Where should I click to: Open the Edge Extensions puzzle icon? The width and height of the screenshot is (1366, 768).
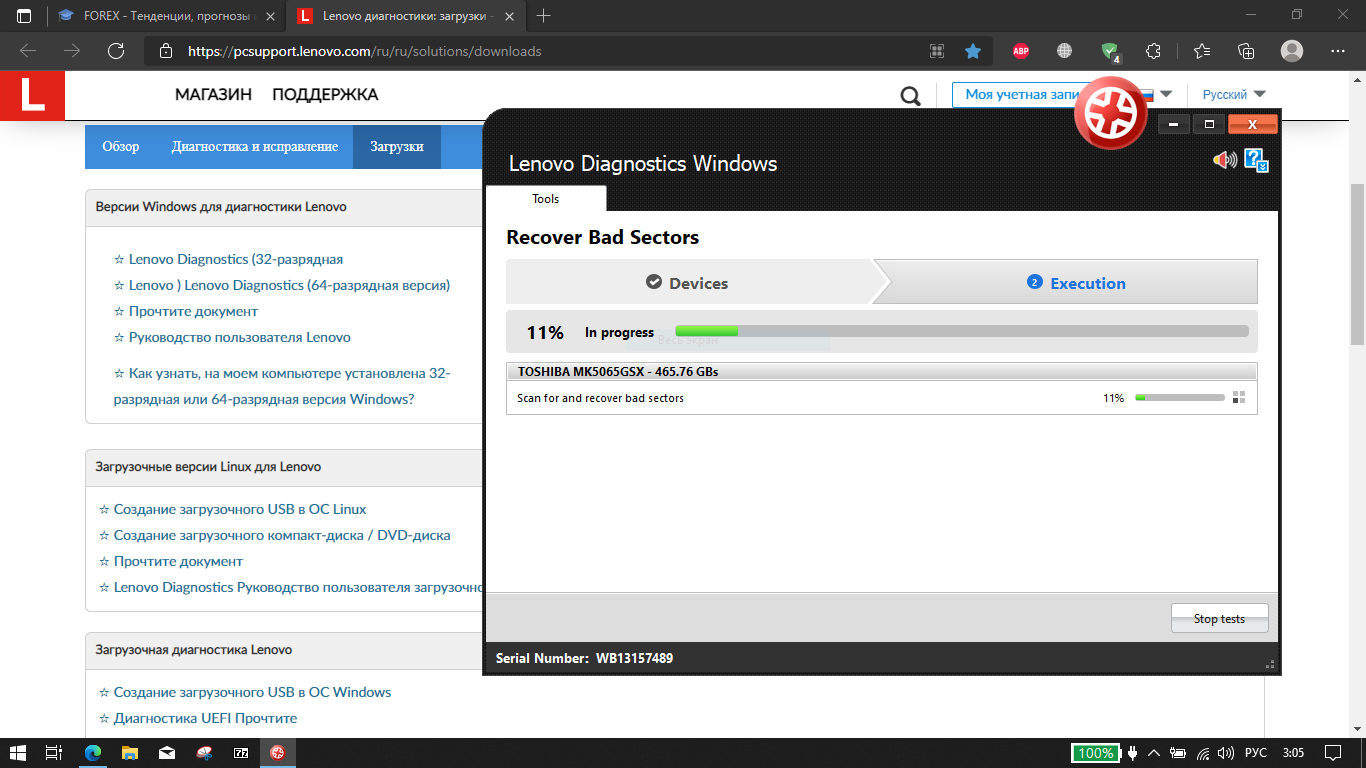click(x=1153, y=51)
